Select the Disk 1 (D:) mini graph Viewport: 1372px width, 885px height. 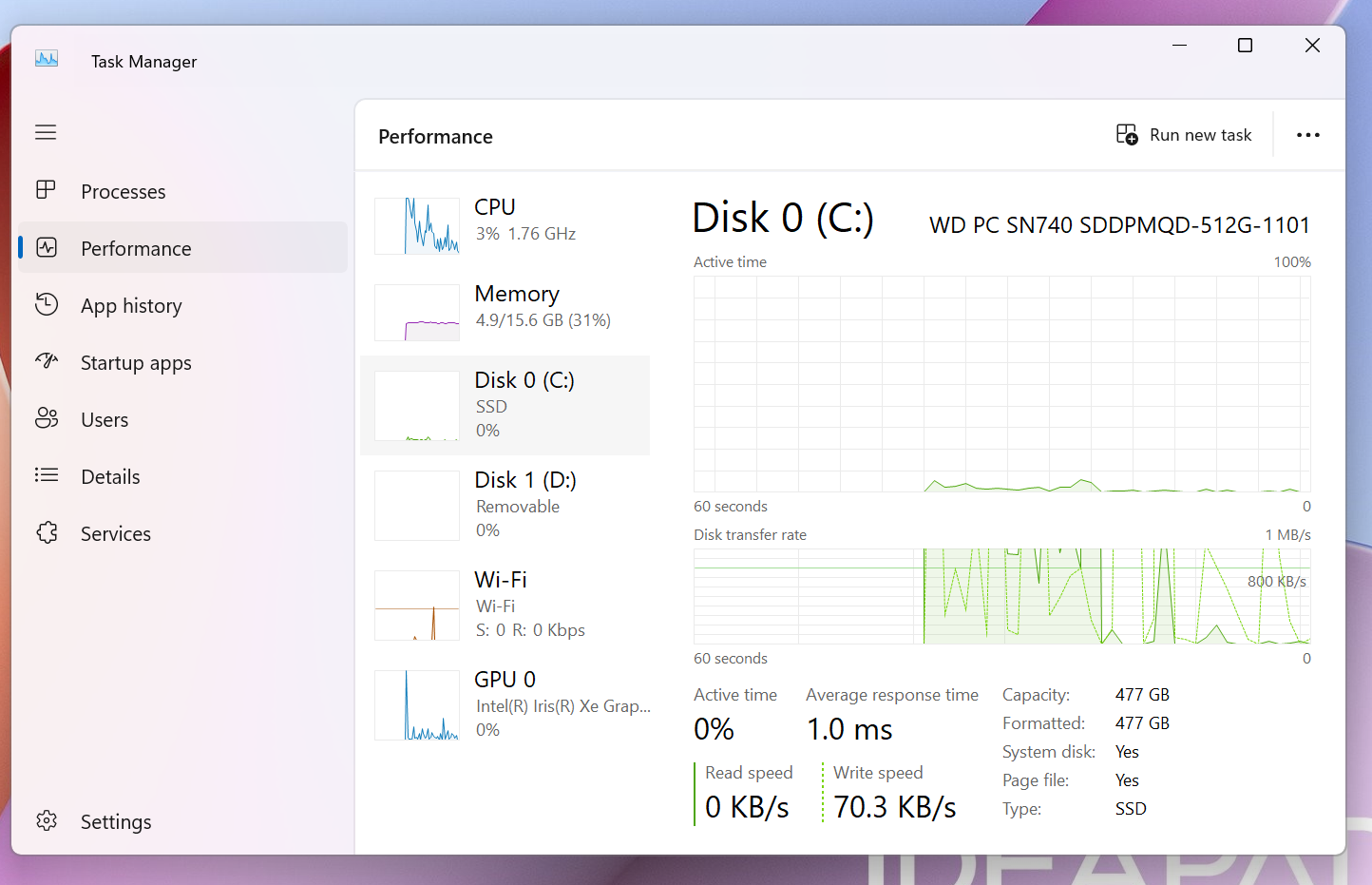(x=417, y=506)
